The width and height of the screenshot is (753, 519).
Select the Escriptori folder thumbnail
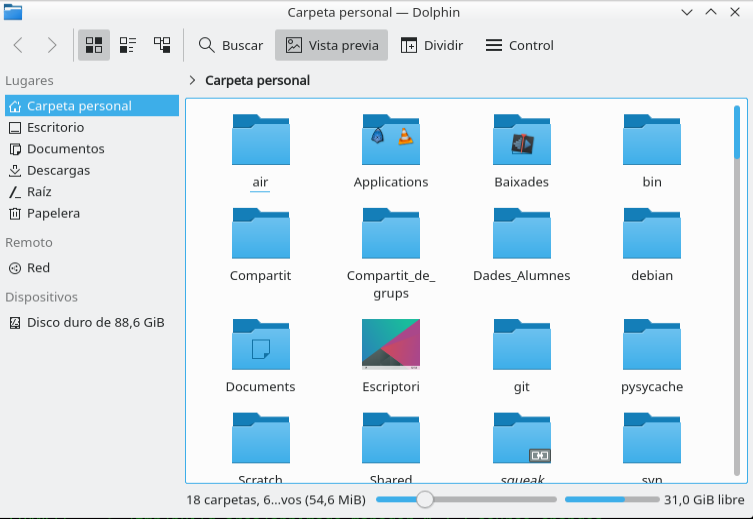pyautogui.click(x=391, y=344)
